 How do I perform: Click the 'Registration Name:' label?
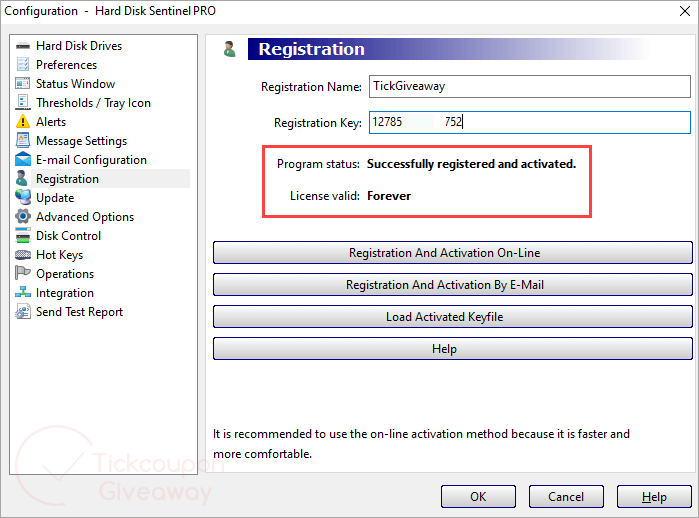311,86
